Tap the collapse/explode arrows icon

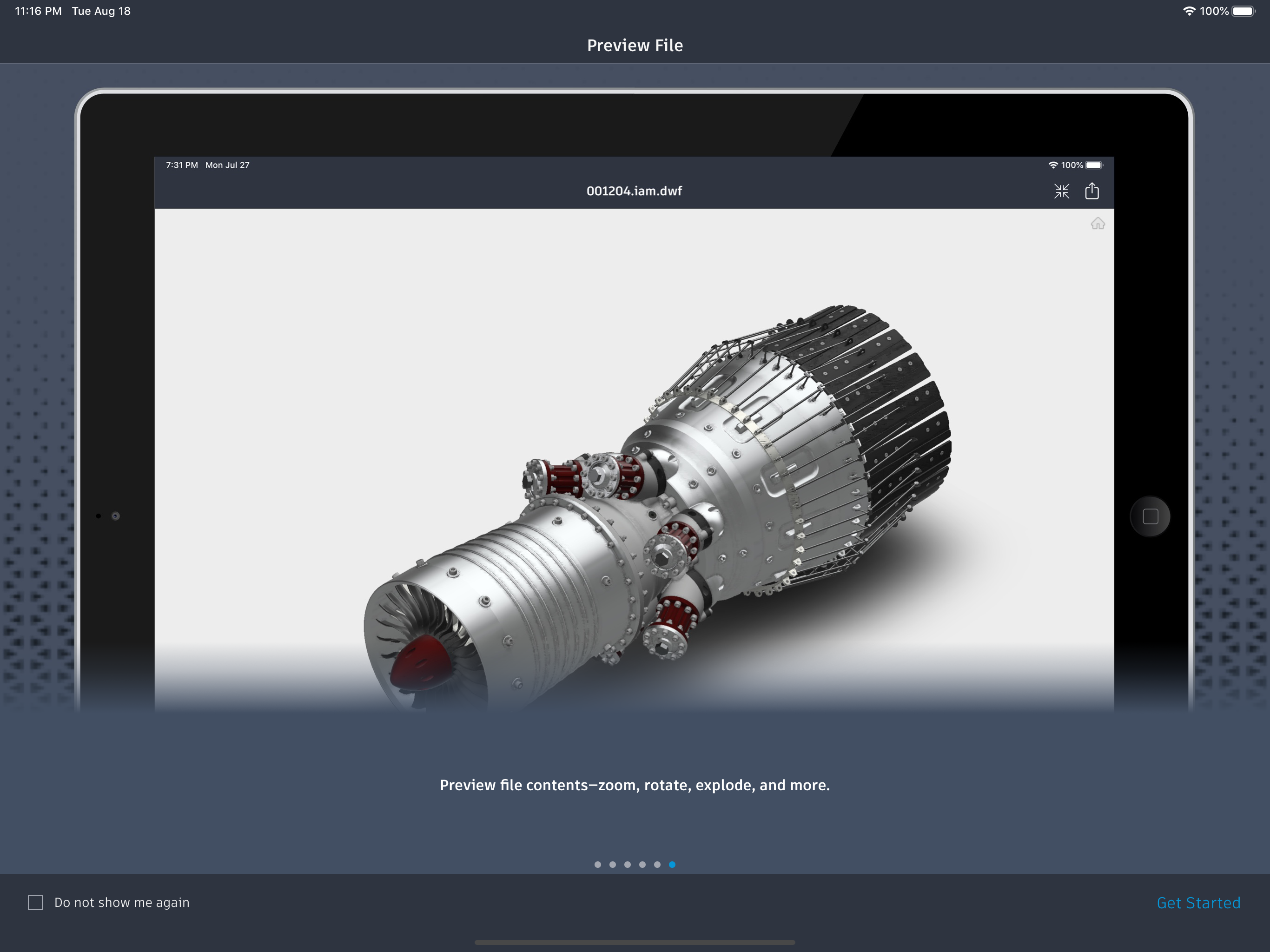(x=1062, y=191)
